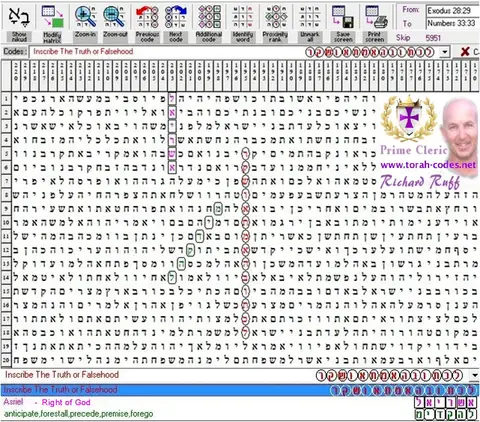Image resolution: width=480 pixels, height=422 pixels.
Task: Click row header number 18
Action: [6, 332]
